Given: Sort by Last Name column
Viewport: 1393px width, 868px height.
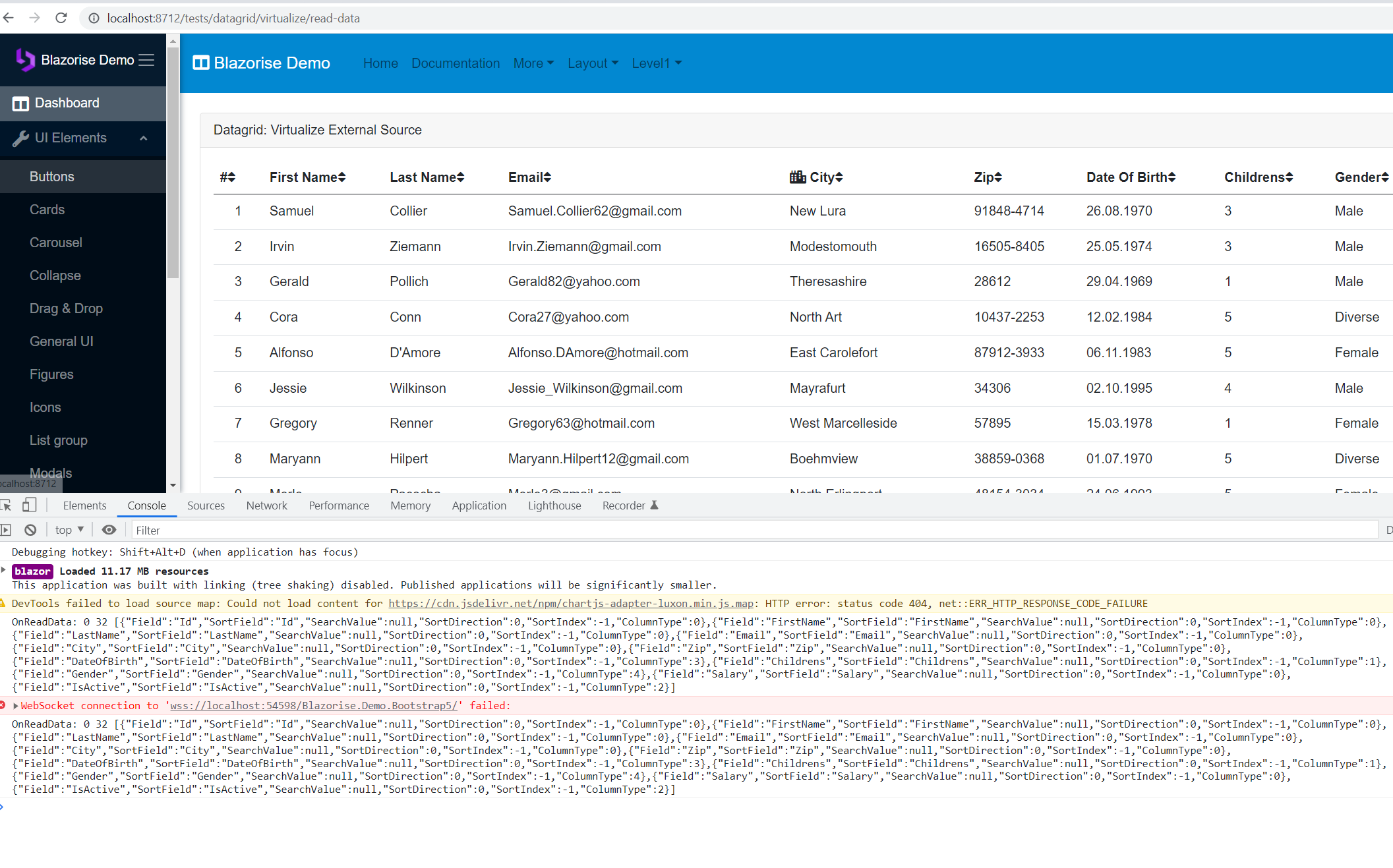Looking at the screenshot, I should (x=427, y=177).
